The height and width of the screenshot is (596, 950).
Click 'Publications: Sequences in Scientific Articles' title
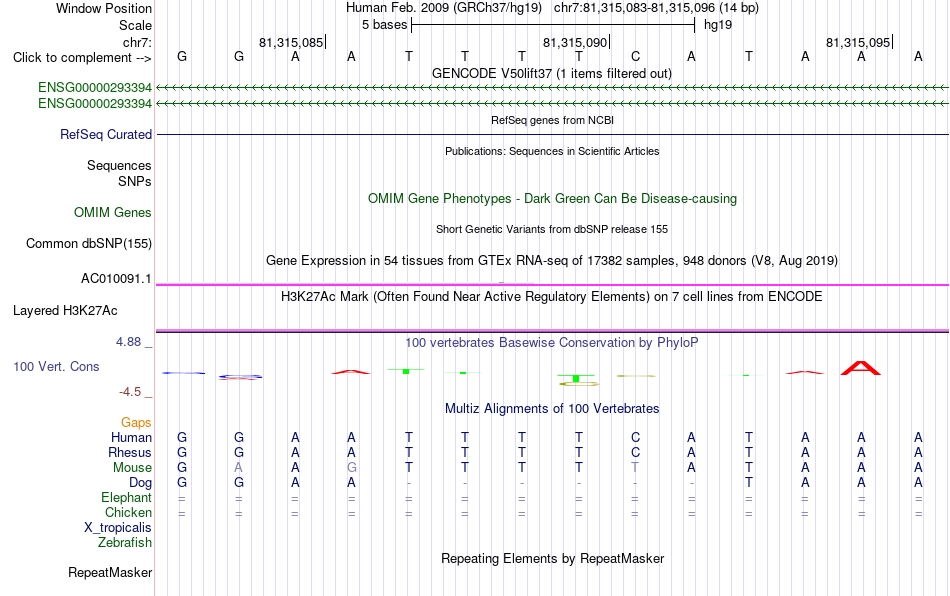pyautogui.click(x=552, y=151)
